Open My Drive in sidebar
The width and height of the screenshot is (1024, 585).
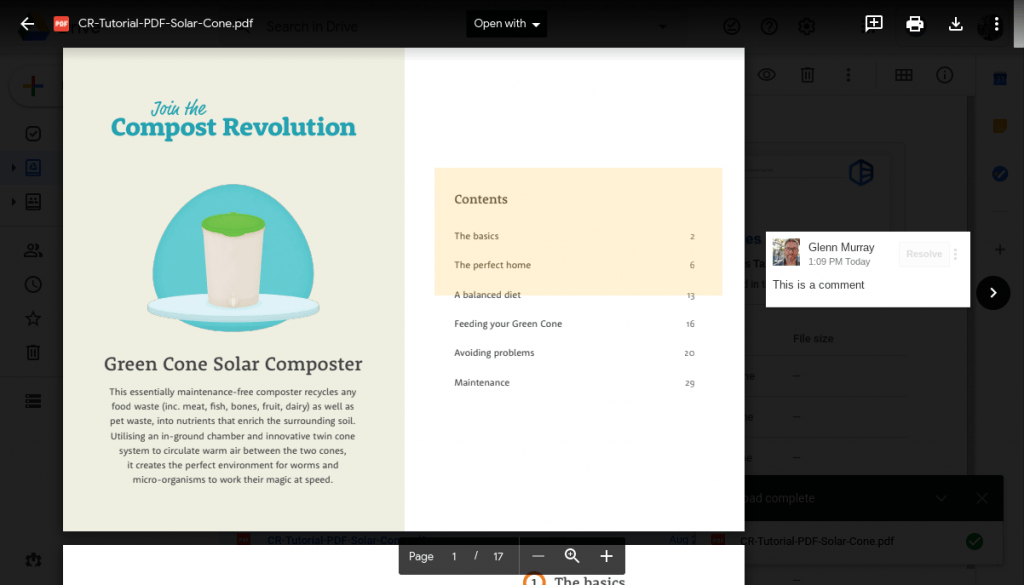[33, 167]
